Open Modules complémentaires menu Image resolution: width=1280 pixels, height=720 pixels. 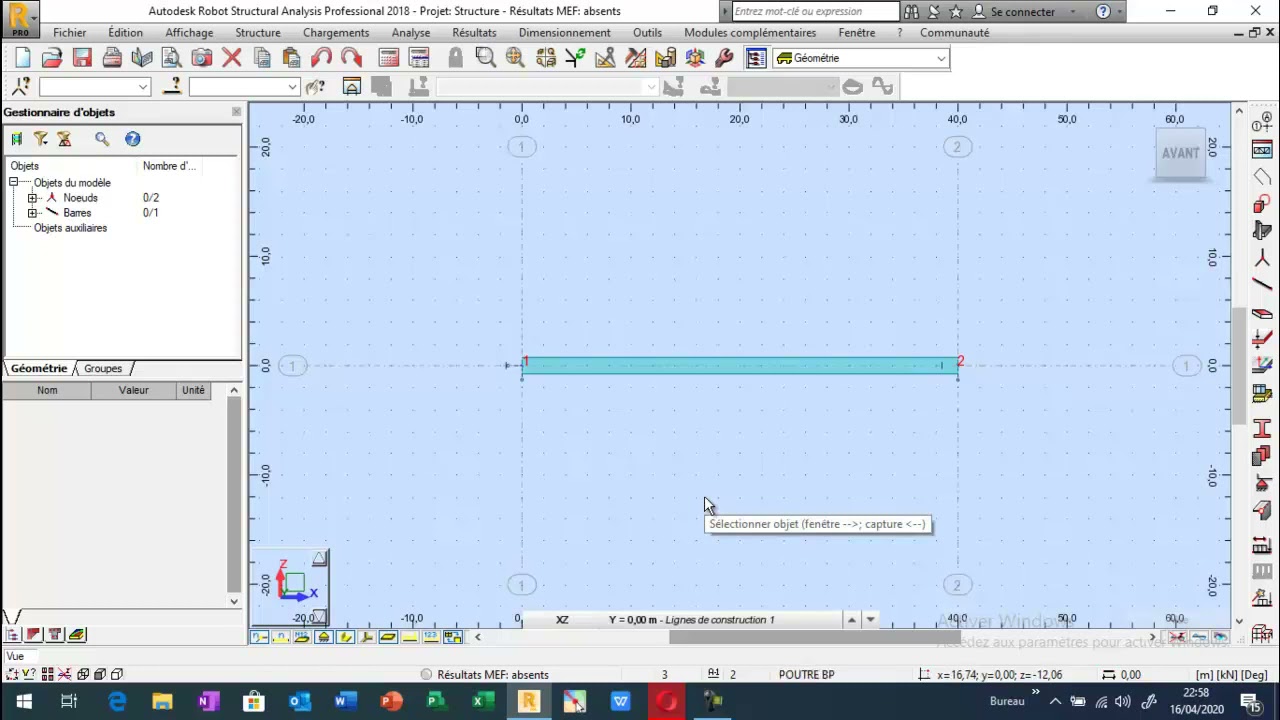750,32
